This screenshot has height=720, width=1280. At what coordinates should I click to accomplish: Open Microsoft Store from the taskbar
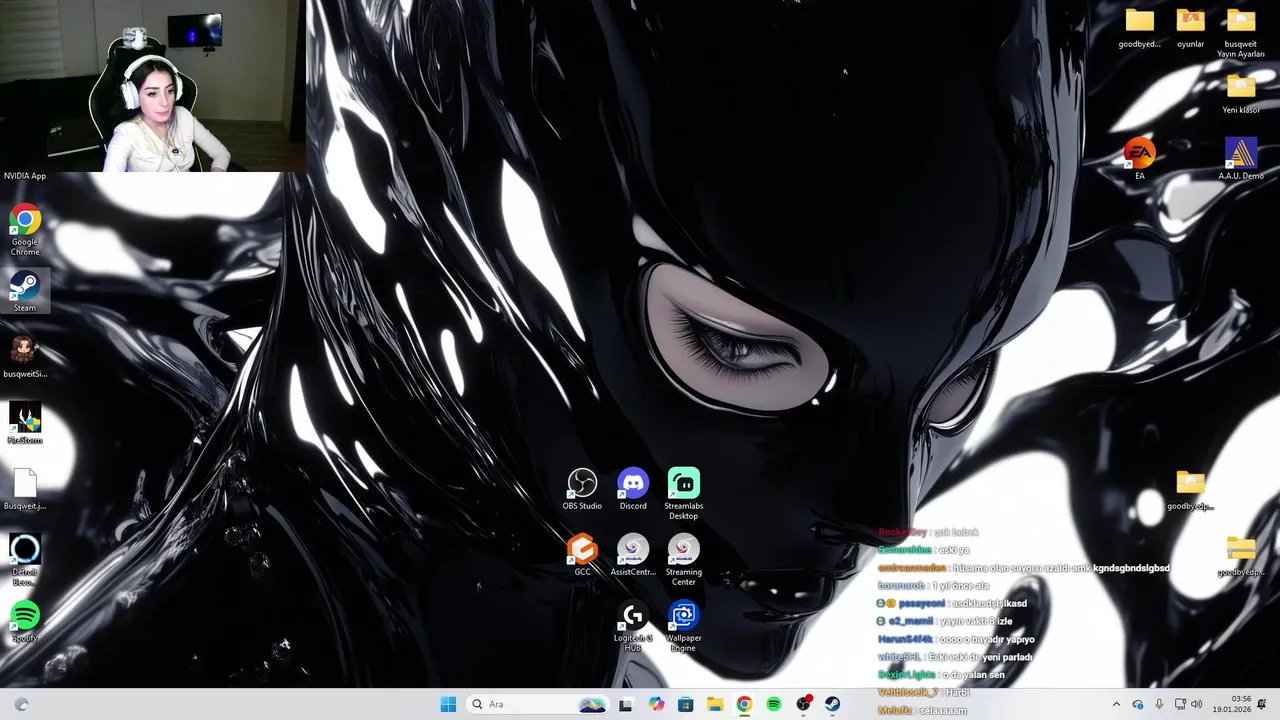click(x=685, y=704)
